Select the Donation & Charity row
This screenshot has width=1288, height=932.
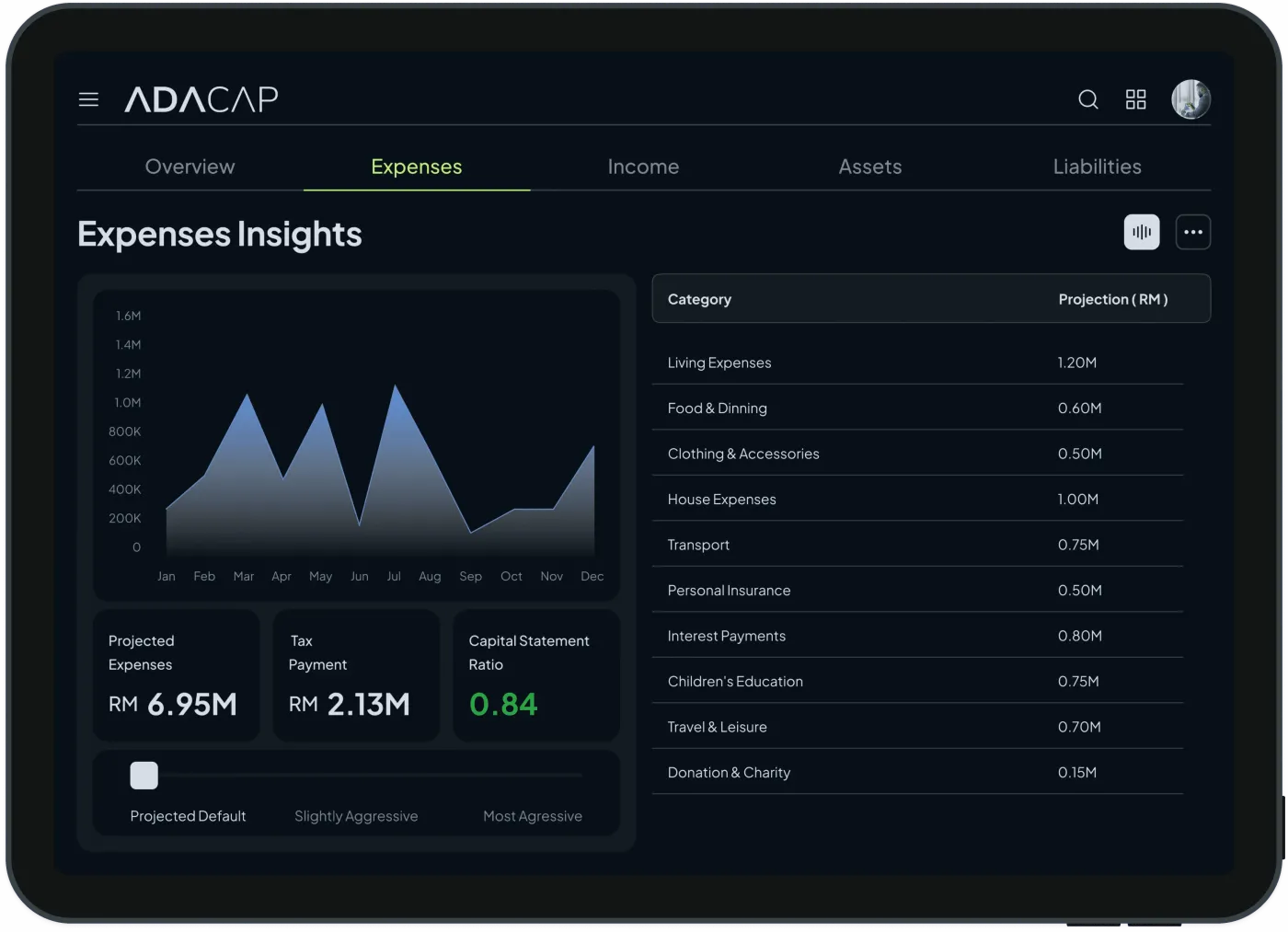[x=918, y=772]
